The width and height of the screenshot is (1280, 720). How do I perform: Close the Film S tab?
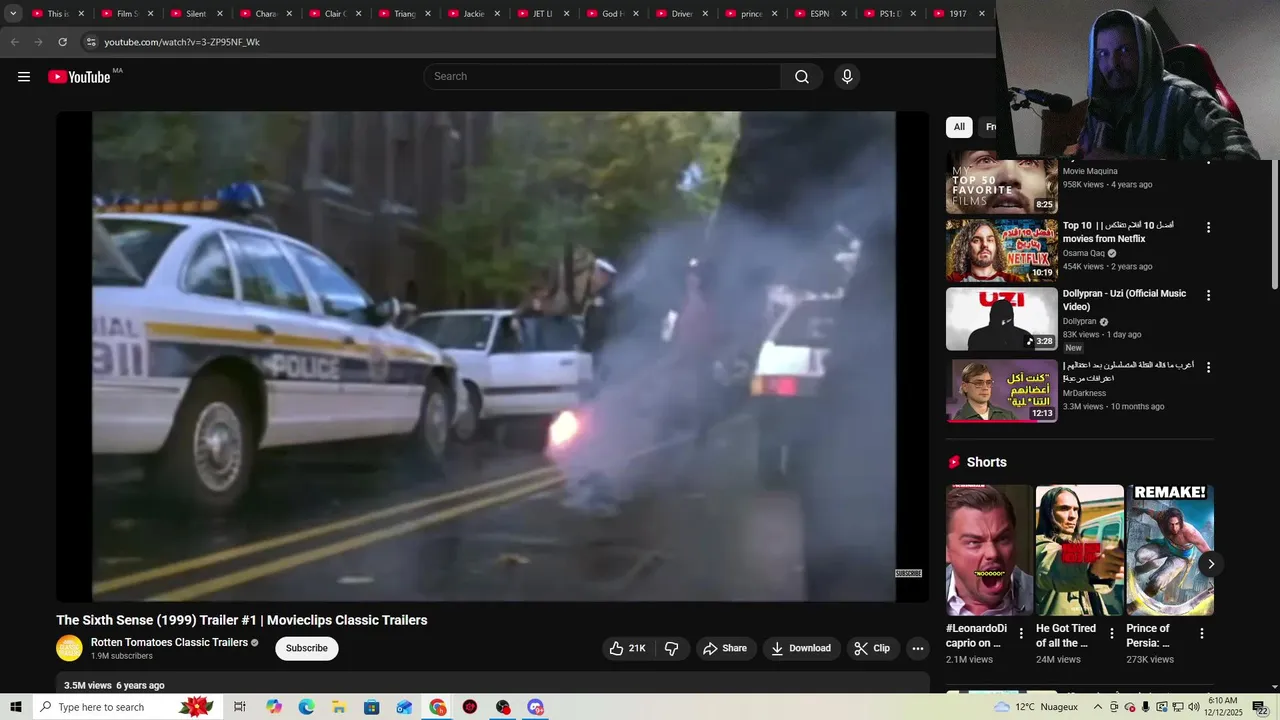tap(151, 14)
